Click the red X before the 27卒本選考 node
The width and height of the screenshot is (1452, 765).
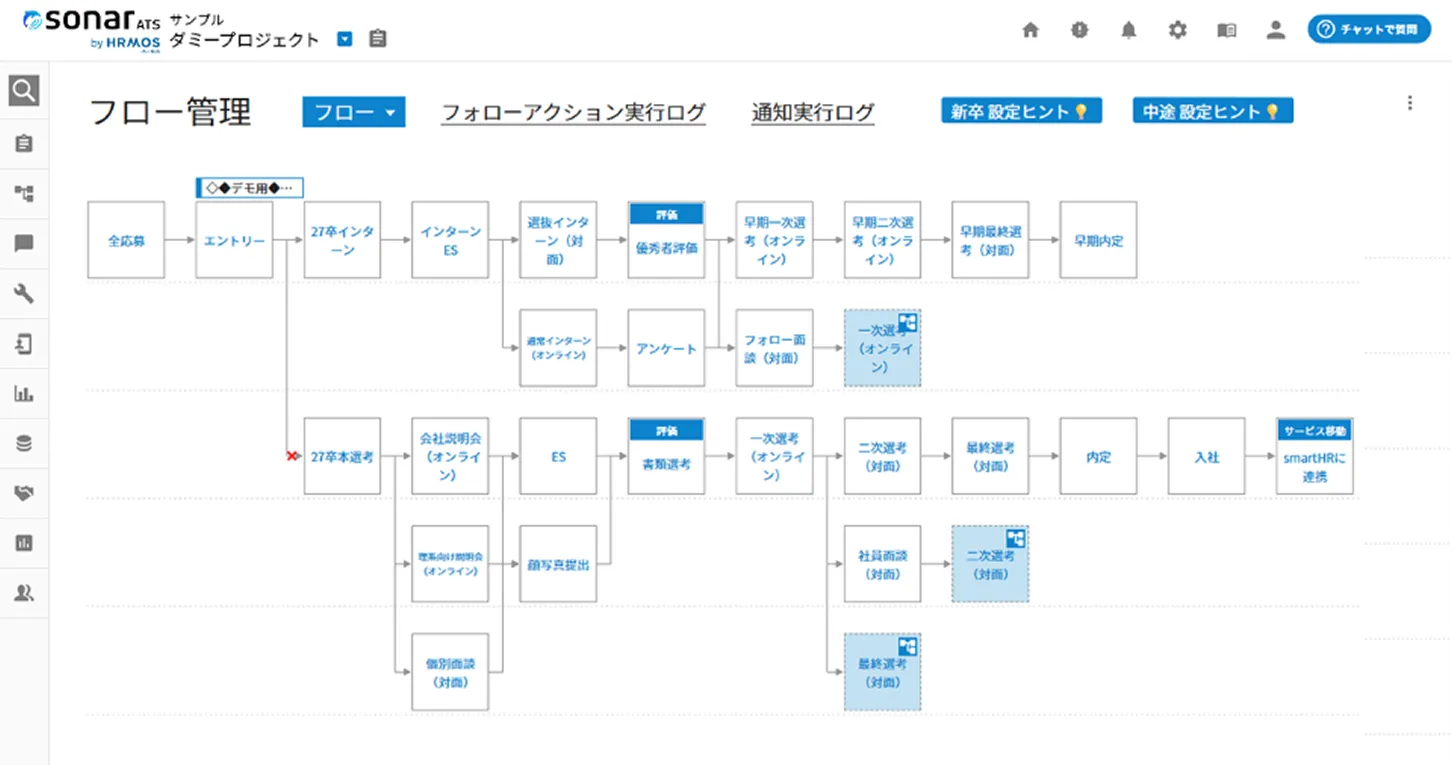pyautogui.click(x=291, y=455)
